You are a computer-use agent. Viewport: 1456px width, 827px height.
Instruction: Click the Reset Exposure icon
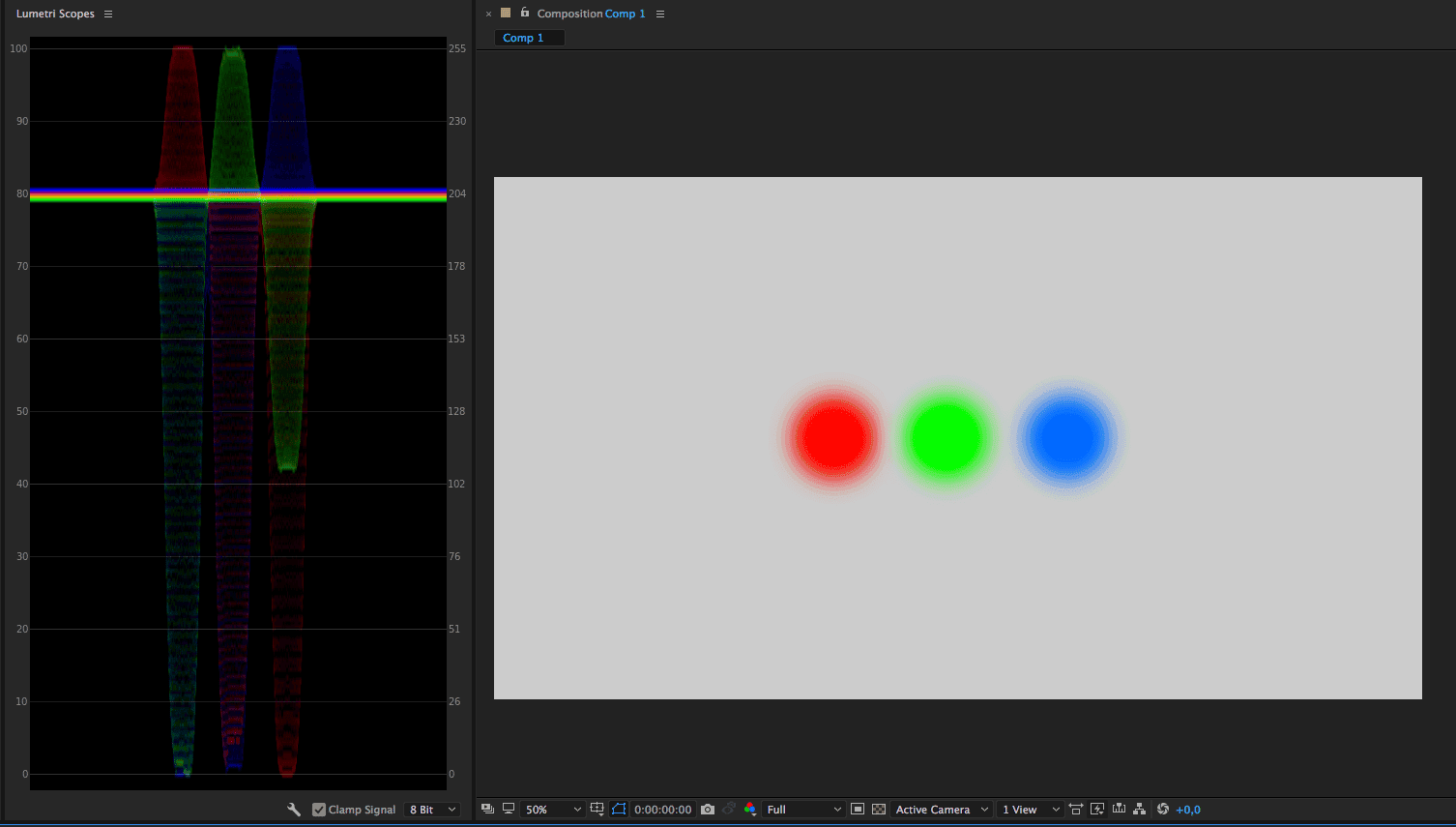click(x=1163, y=810)
